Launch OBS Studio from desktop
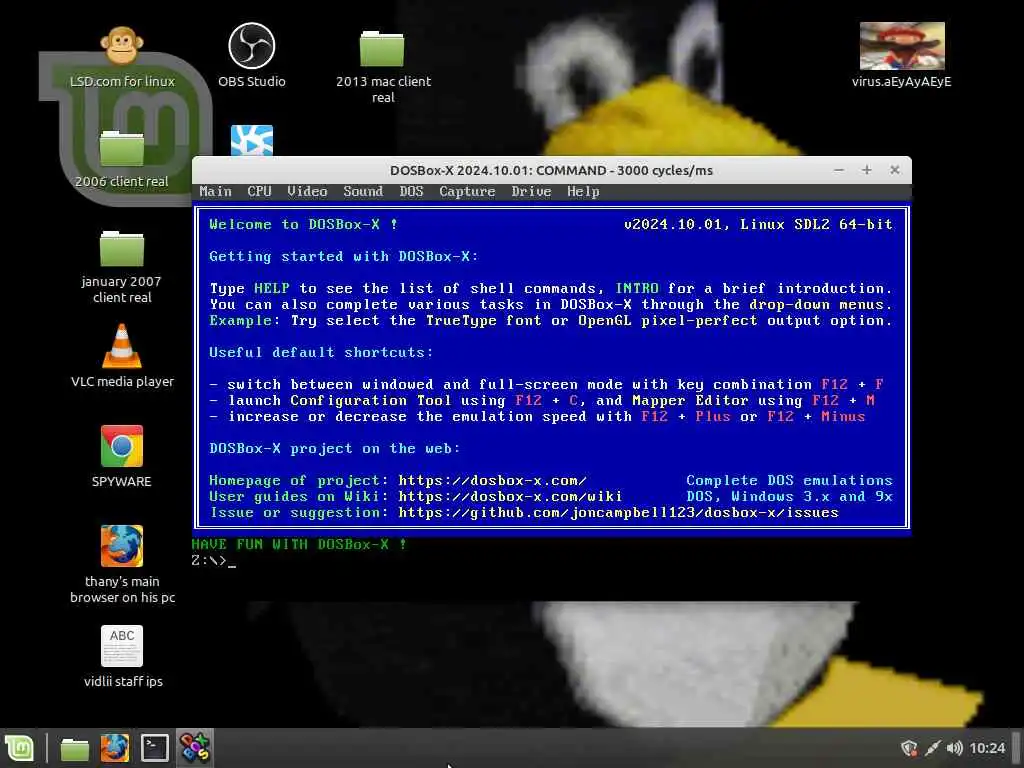The width and height of the screenshot is (1024, 768). click(x=251, y=46)
